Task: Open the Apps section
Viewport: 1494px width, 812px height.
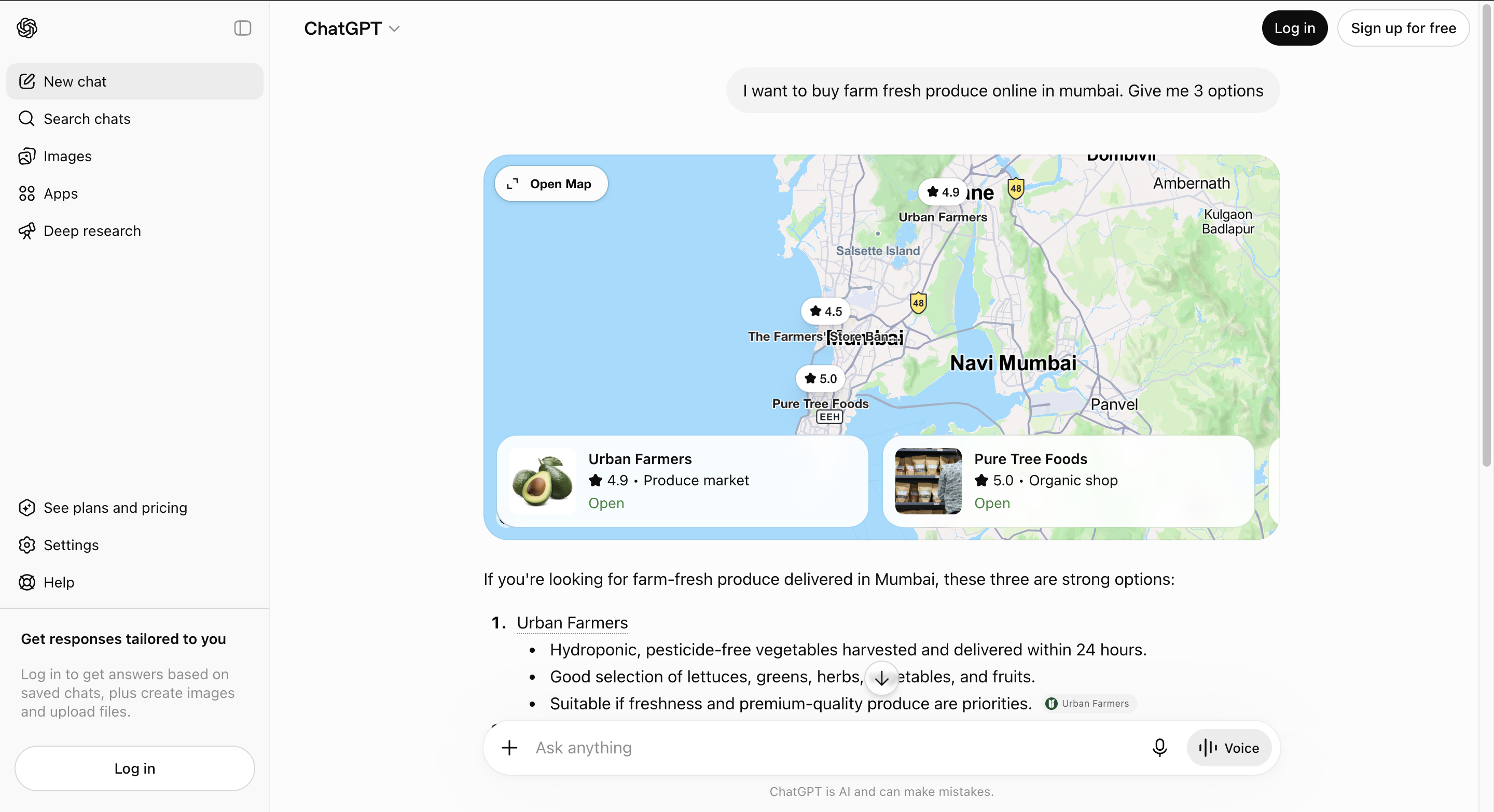Action: click(x=134, y=193)
